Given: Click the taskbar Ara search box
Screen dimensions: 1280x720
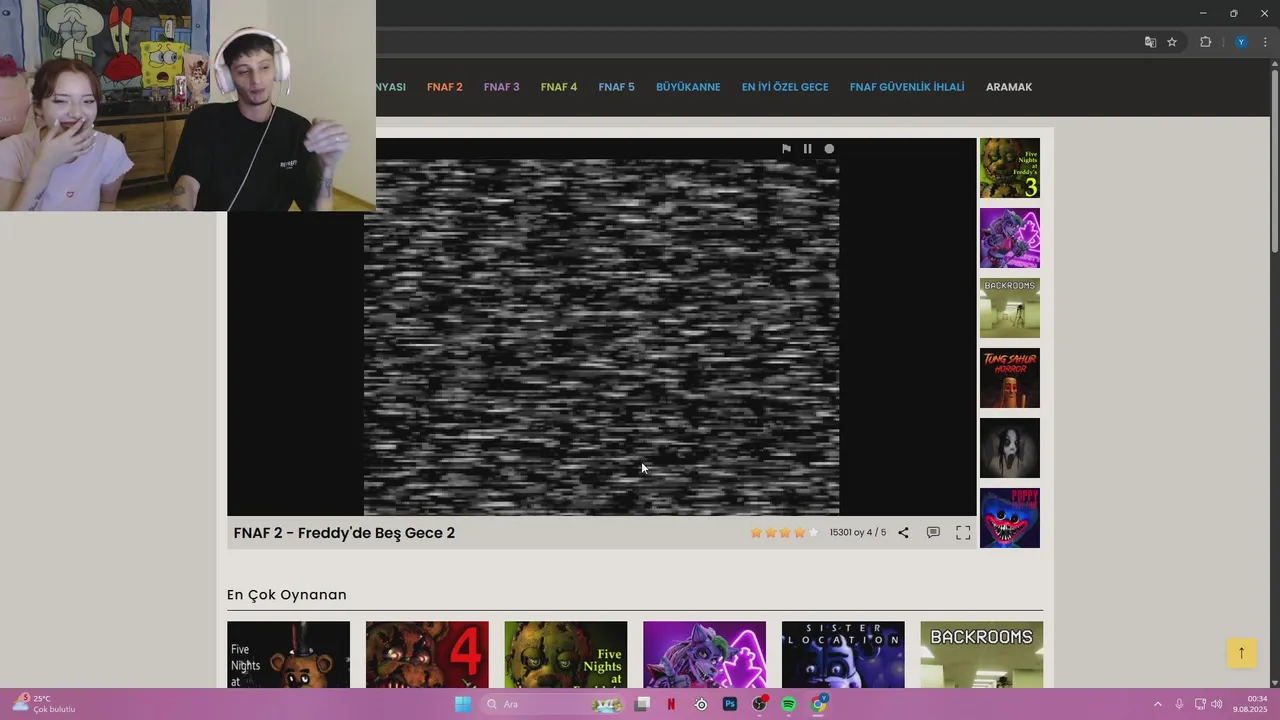Looking at the screenshot, I should click(x=553, y=704).
